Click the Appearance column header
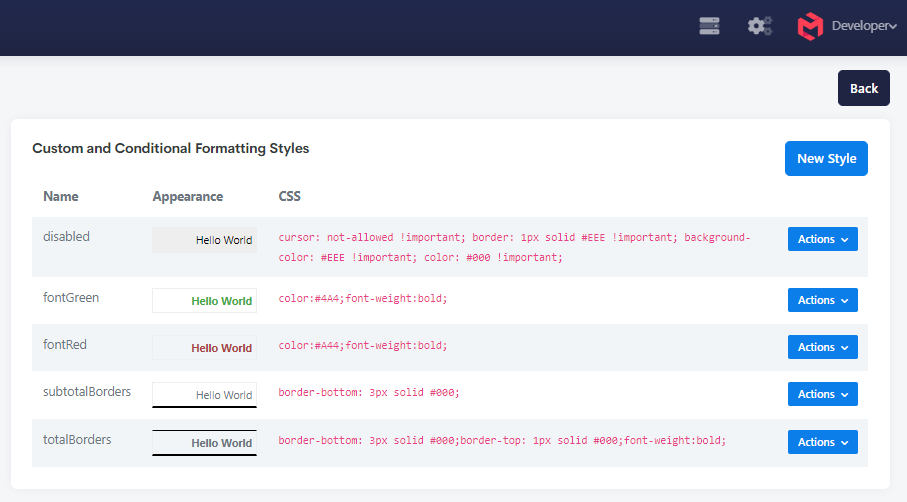The image size is (907, 502). (187, 197)
